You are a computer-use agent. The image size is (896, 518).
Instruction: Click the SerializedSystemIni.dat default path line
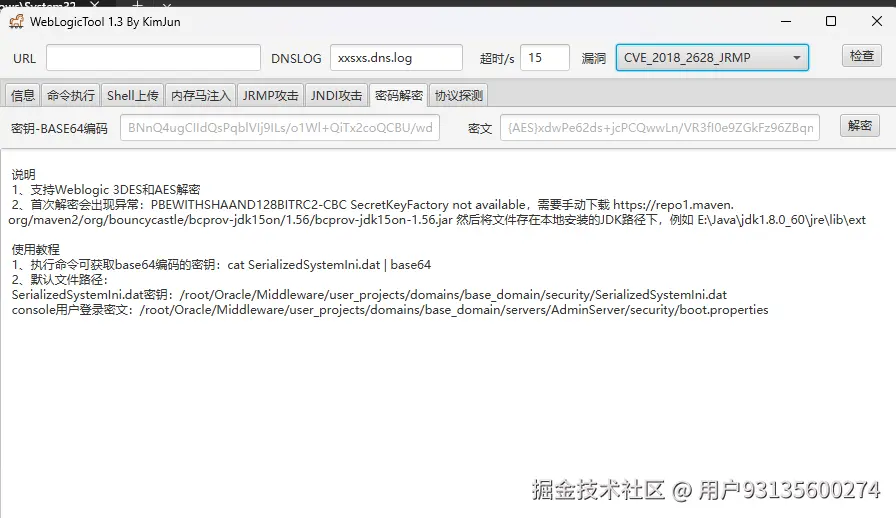tap(369, 295)
